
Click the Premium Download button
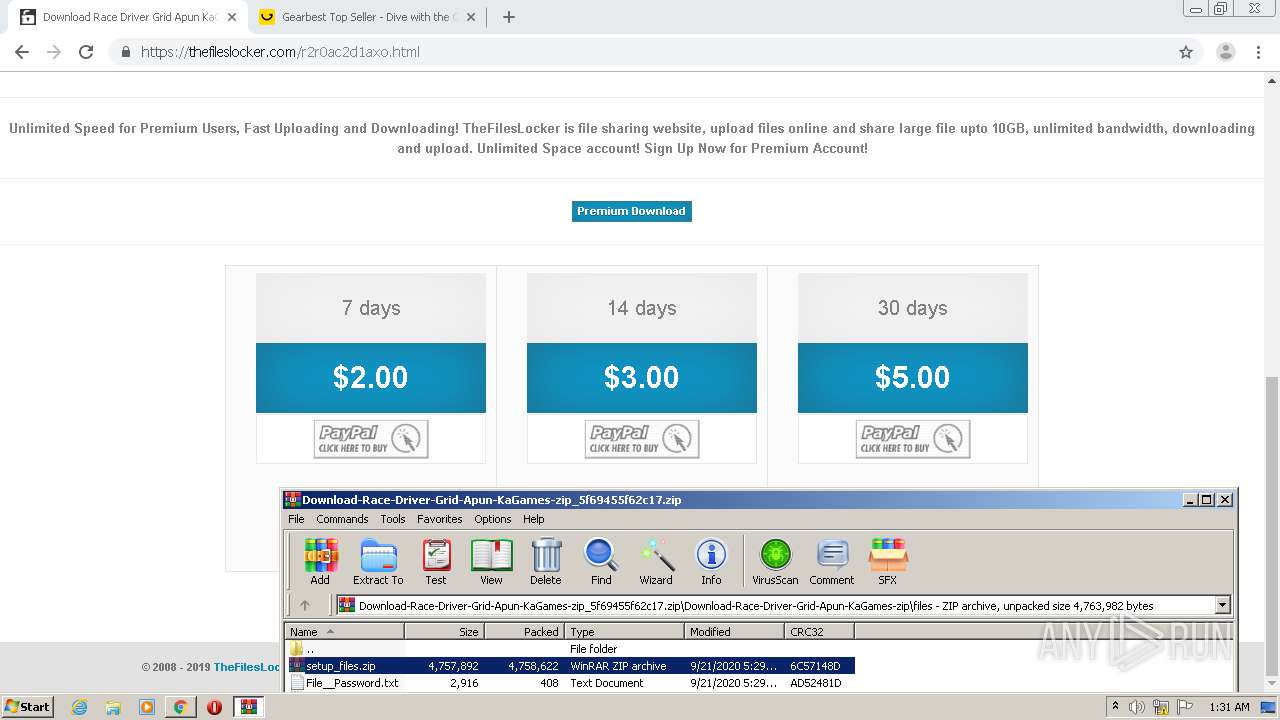631,211
